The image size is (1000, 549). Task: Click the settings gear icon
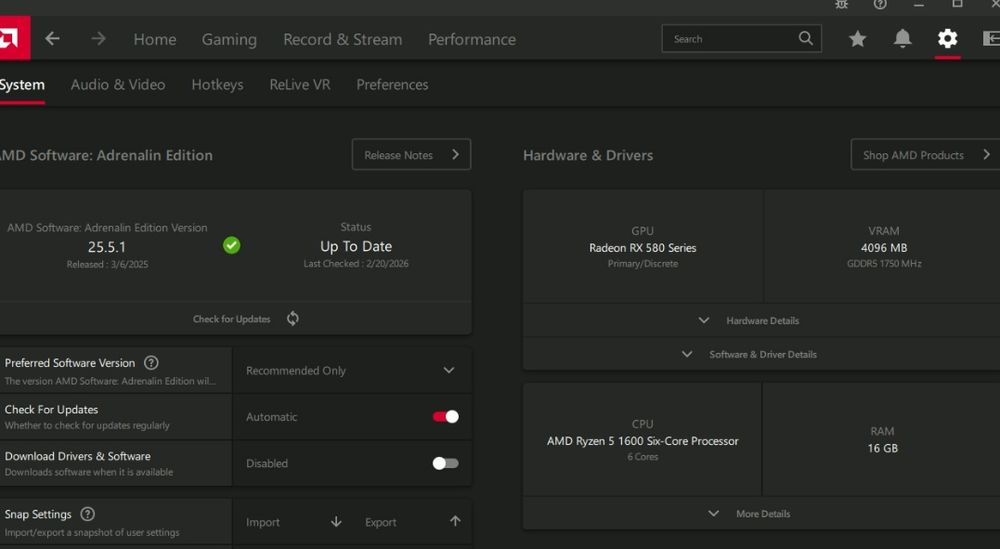coord(947,39)
